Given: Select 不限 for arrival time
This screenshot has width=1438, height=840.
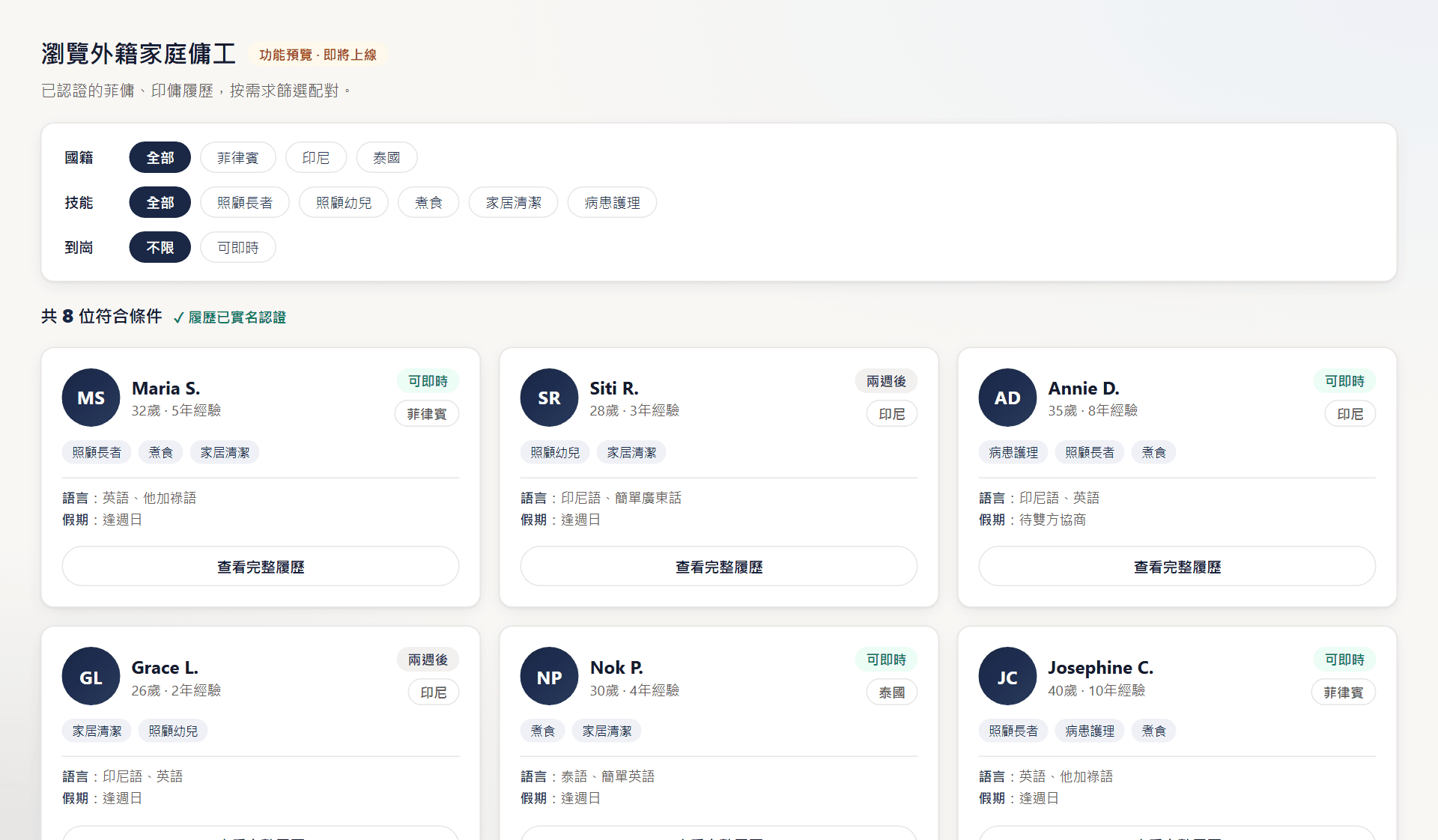Looking at the screenshot, I should (x=160, y=248).
